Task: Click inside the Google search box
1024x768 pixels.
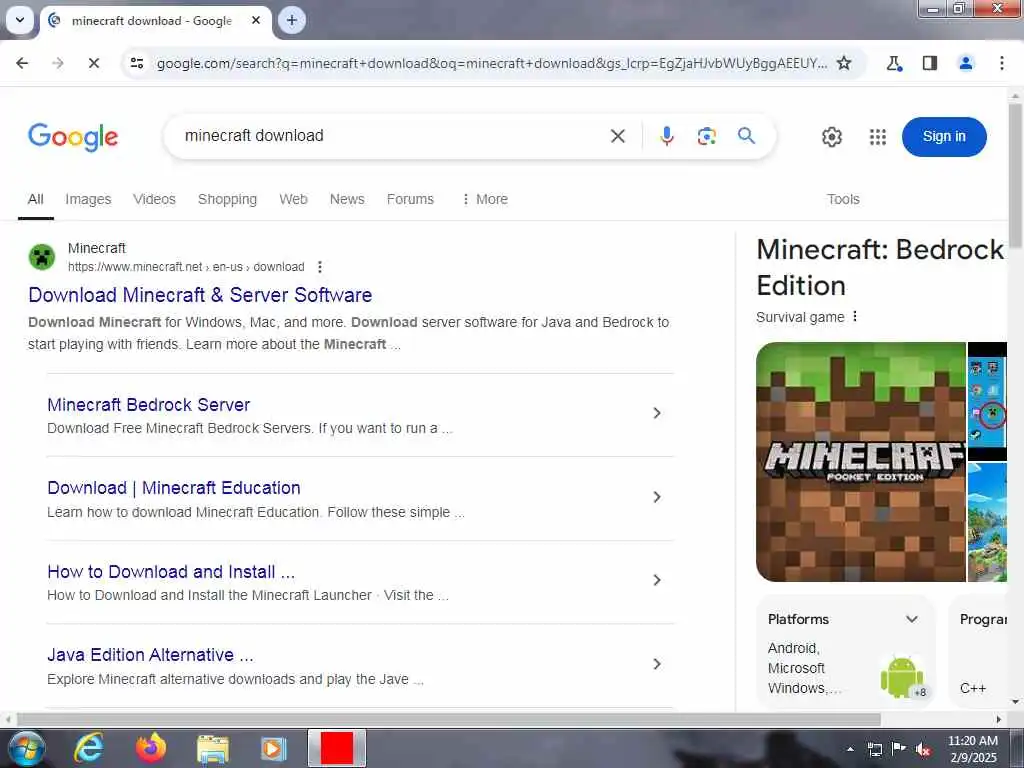Action: 389,136
